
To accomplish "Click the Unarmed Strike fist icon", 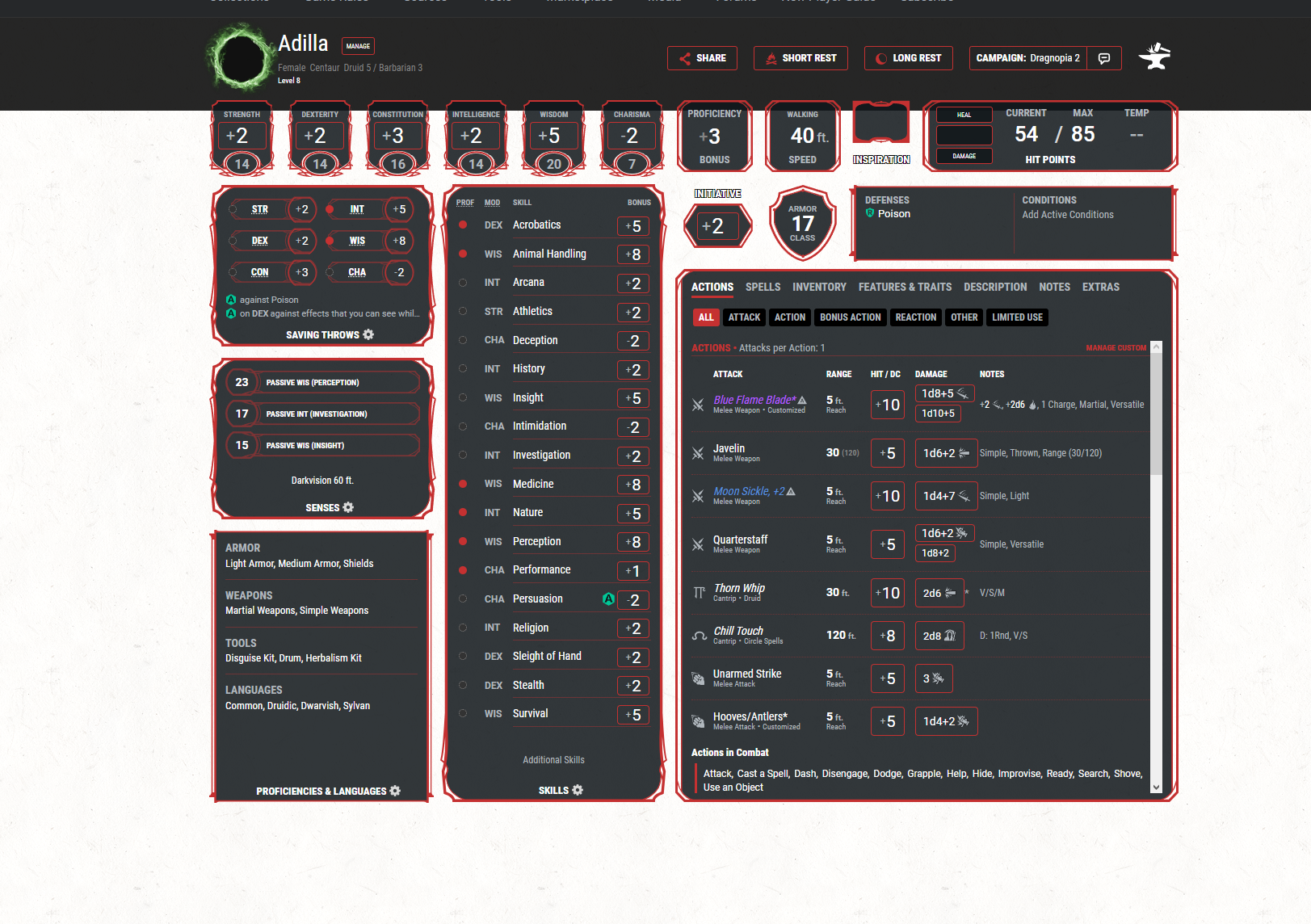I will [x=698, y=678].
